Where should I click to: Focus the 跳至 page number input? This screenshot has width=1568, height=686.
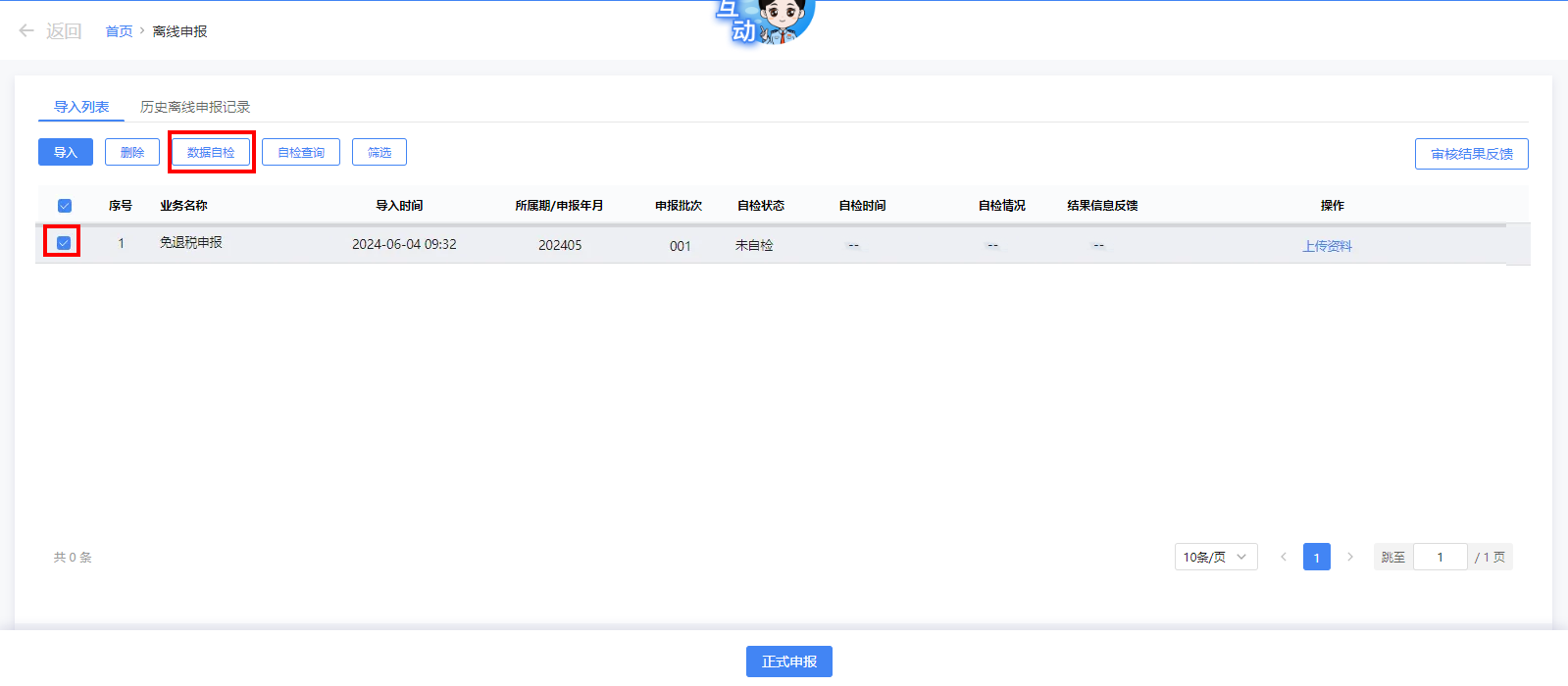click(x=1440, y=557)
